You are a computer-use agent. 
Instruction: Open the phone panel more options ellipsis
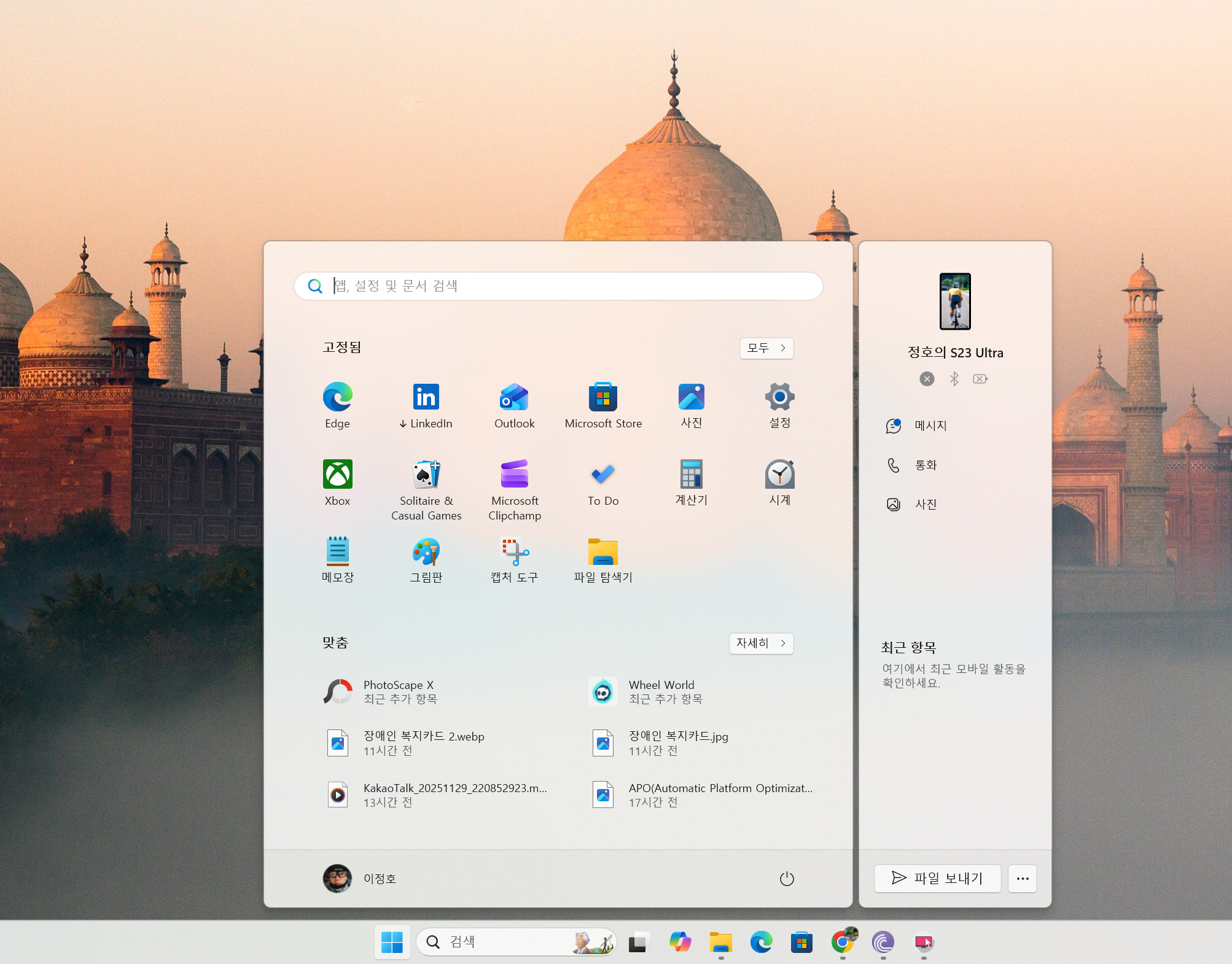(1023, 879)
